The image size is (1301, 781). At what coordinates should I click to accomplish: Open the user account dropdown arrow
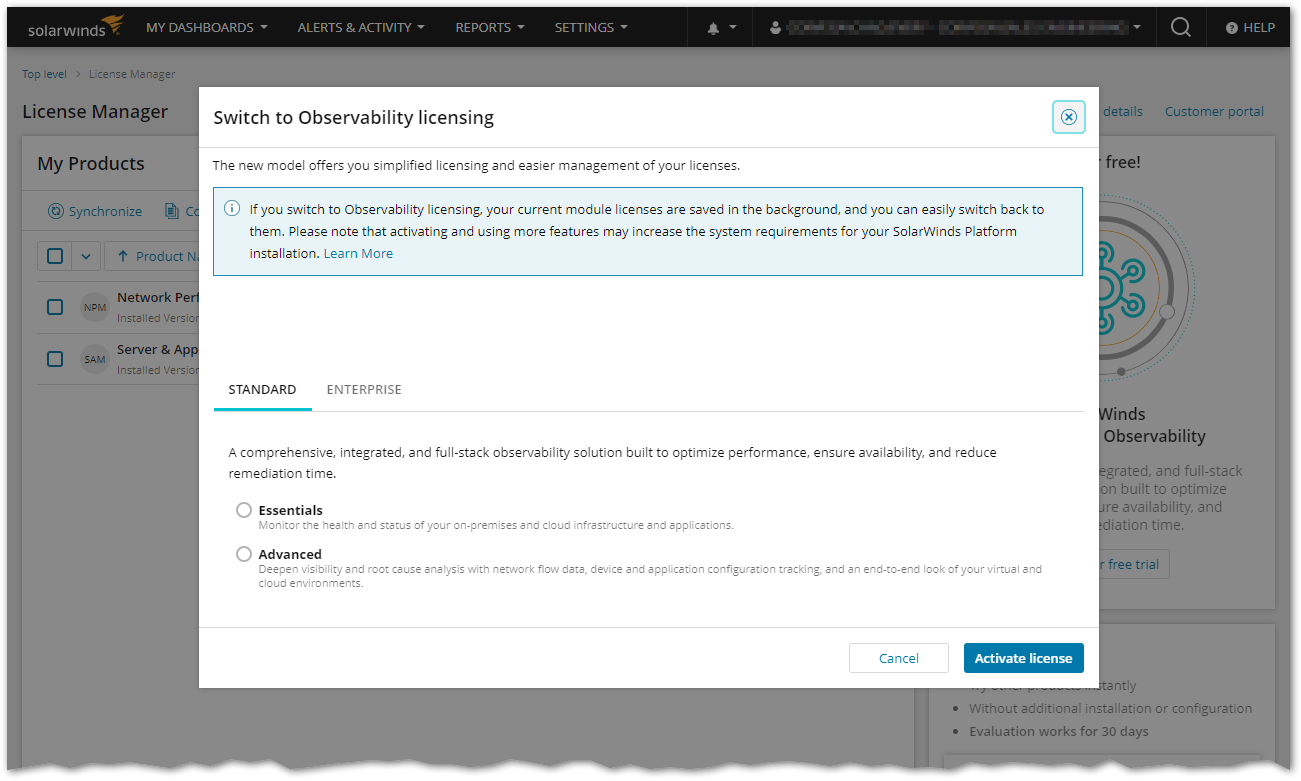pyautogui.click(x=1137, y=28)
